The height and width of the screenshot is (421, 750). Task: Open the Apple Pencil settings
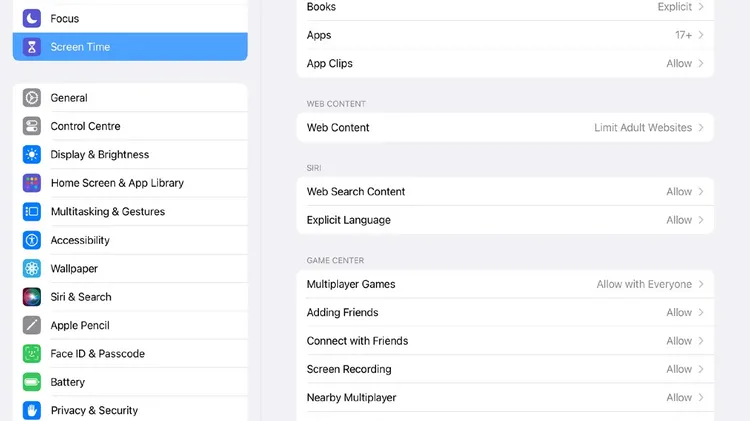coord(130,326)
